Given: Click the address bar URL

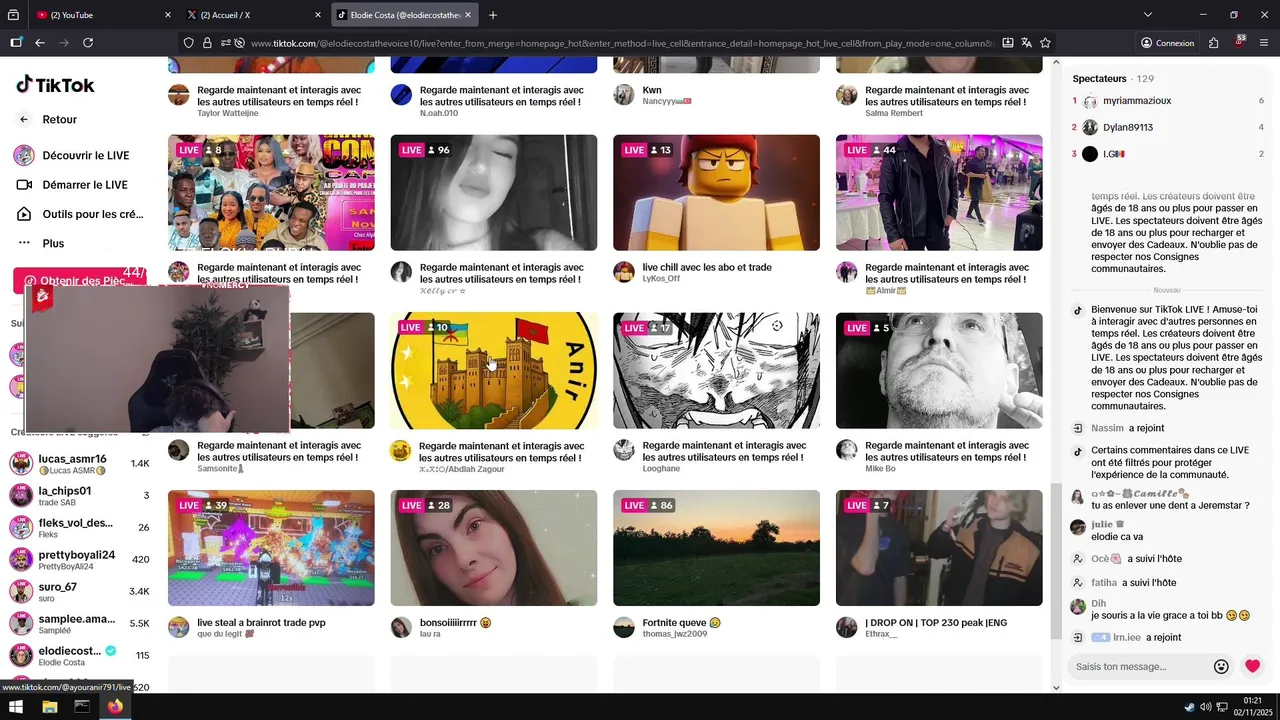Looking at the screenshot, I should (x=620, y=43).
